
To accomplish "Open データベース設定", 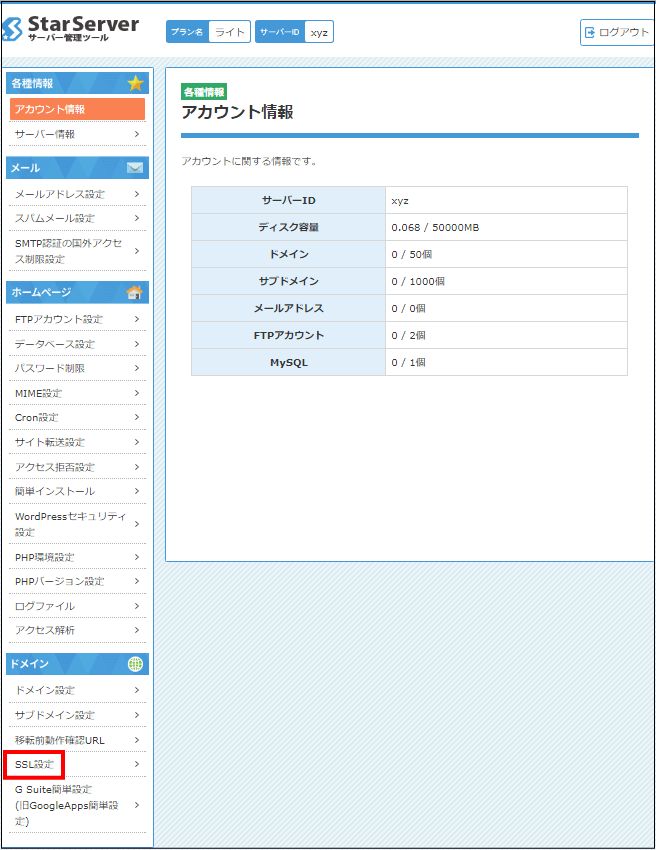I will (x=78, y=344).
